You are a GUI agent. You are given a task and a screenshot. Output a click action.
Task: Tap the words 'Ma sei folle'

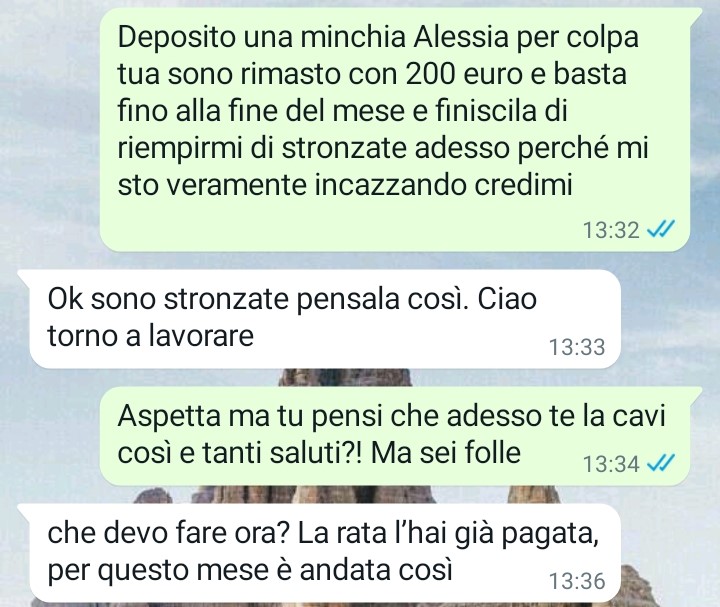coord(446,453)
